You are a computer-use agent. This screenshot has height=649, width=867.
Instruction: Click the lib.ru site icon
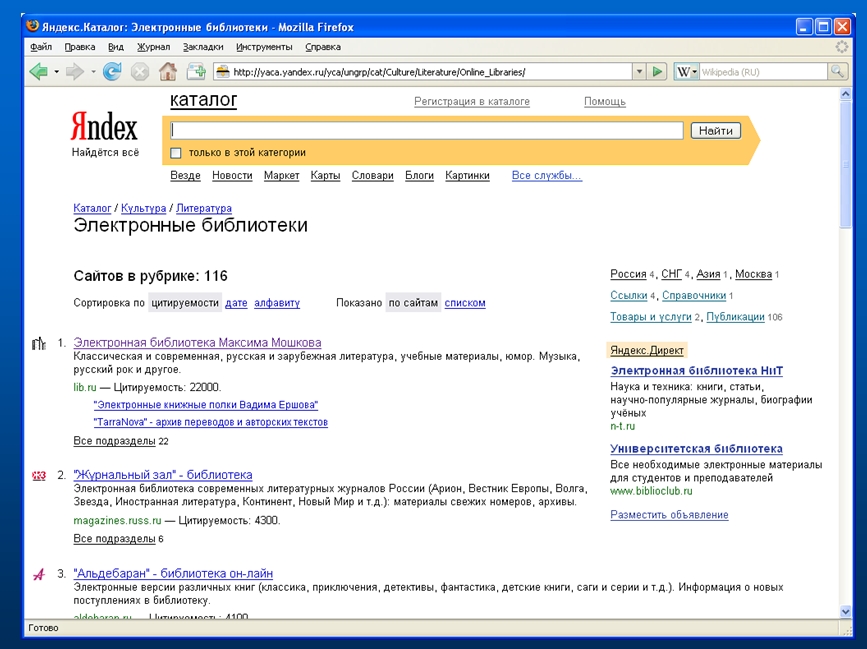click(39, 344)
